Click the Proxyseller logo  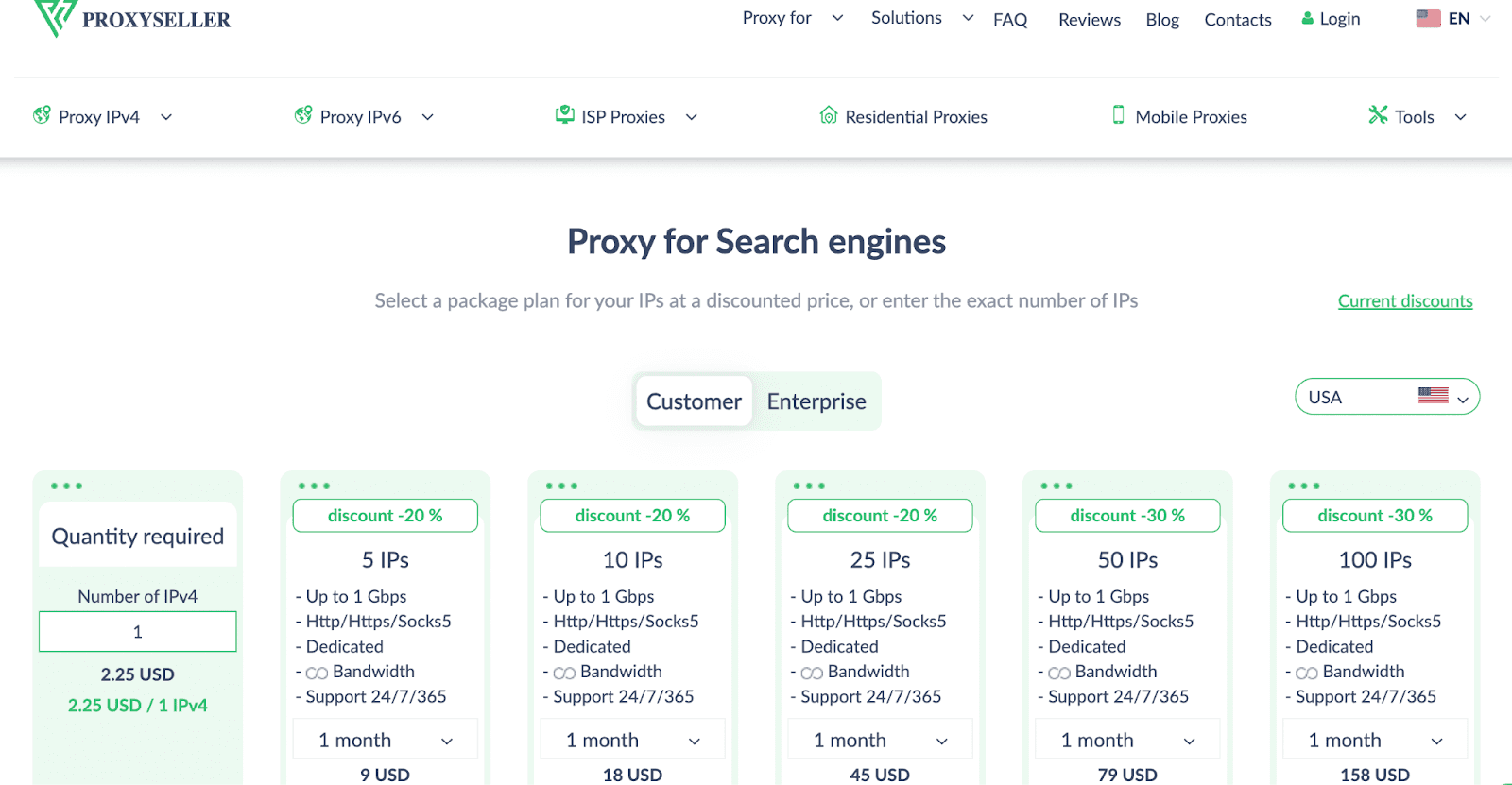tap(132, 18)
